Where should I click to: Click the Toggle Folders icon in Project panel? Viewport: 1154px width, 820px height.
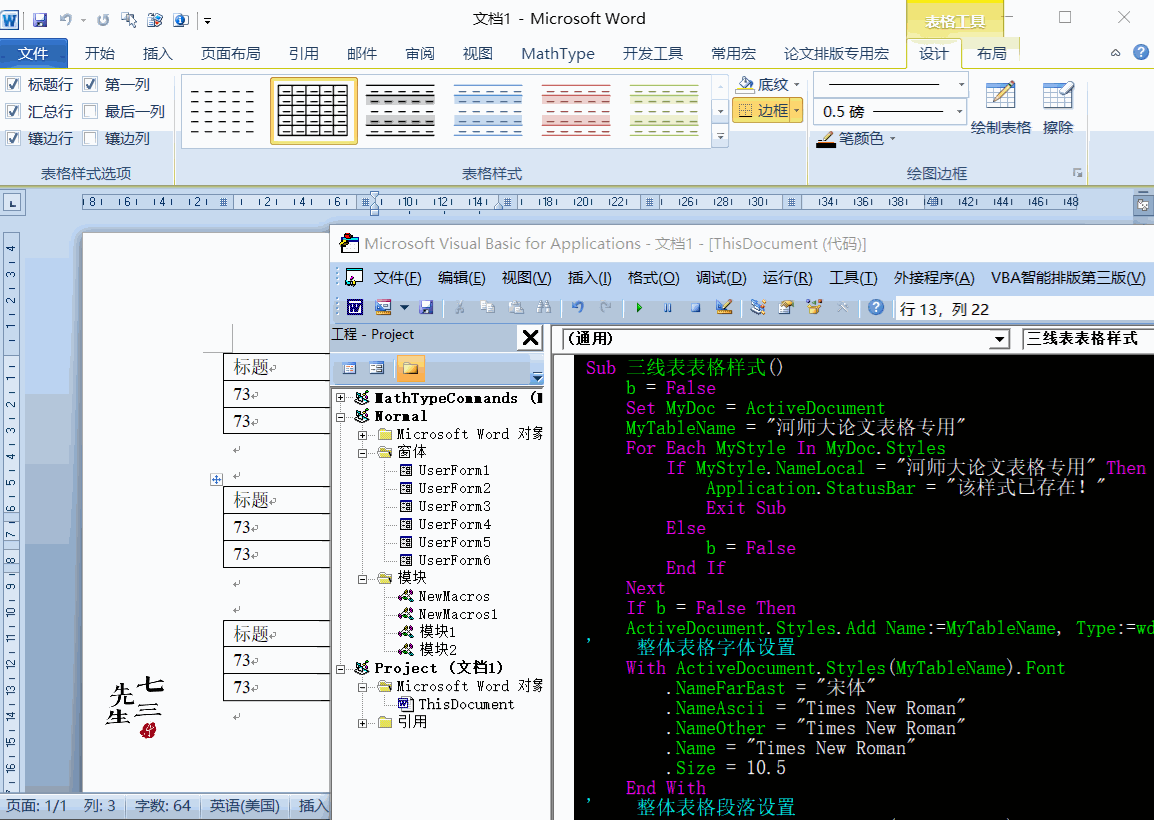410,368
